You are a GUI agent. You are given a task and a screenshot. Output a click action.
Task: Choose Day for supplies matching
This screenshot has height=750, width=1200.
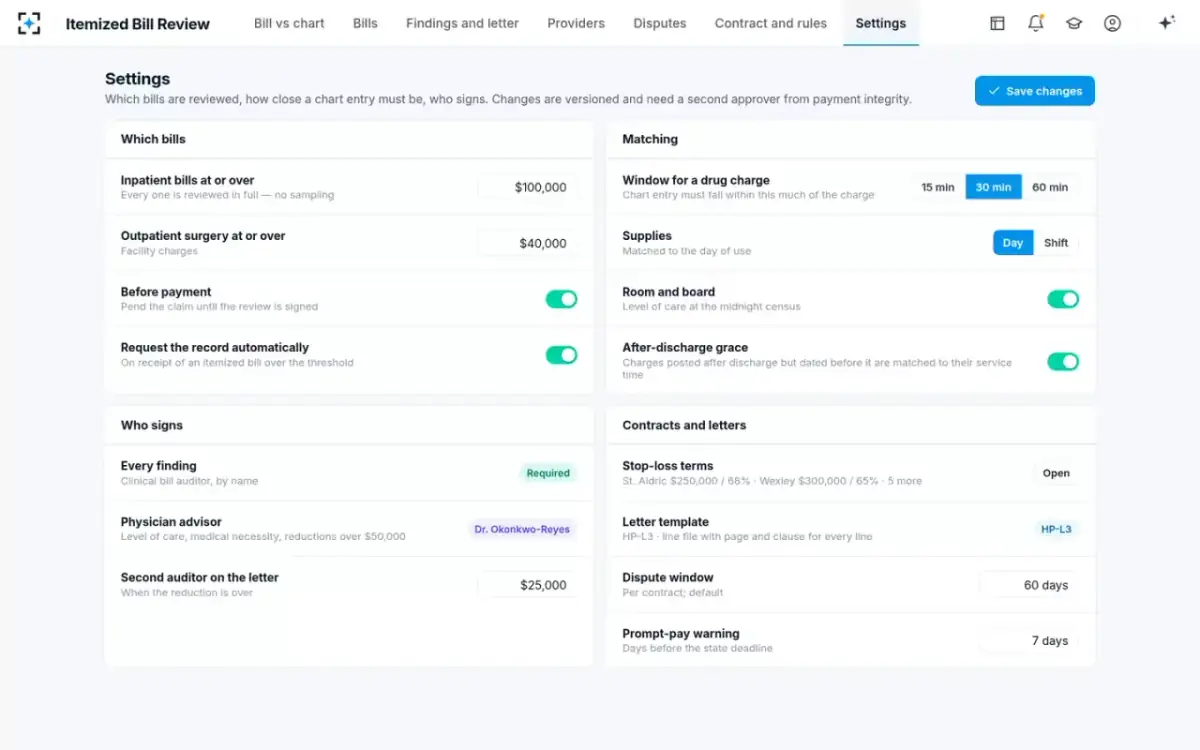[1013, 243]
